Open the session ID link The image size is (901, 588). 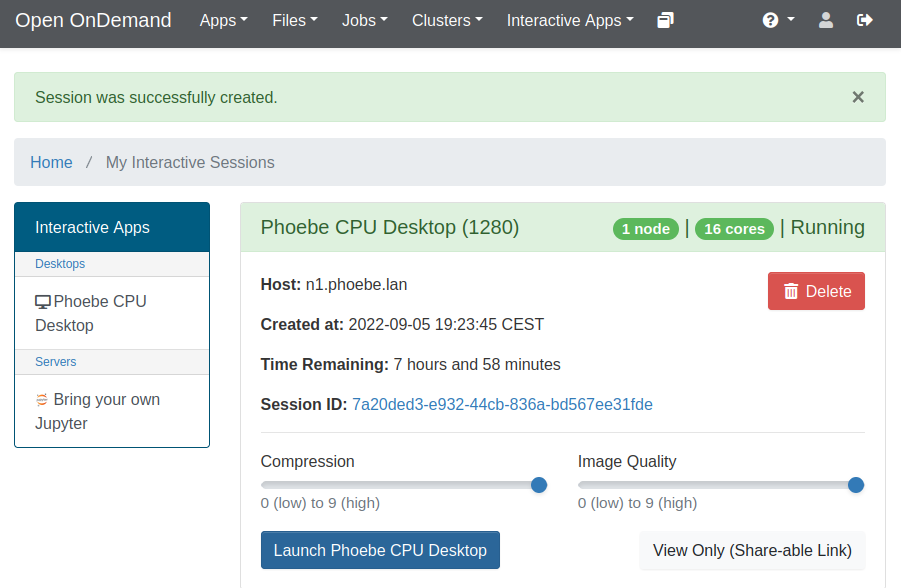click(502, 405)
